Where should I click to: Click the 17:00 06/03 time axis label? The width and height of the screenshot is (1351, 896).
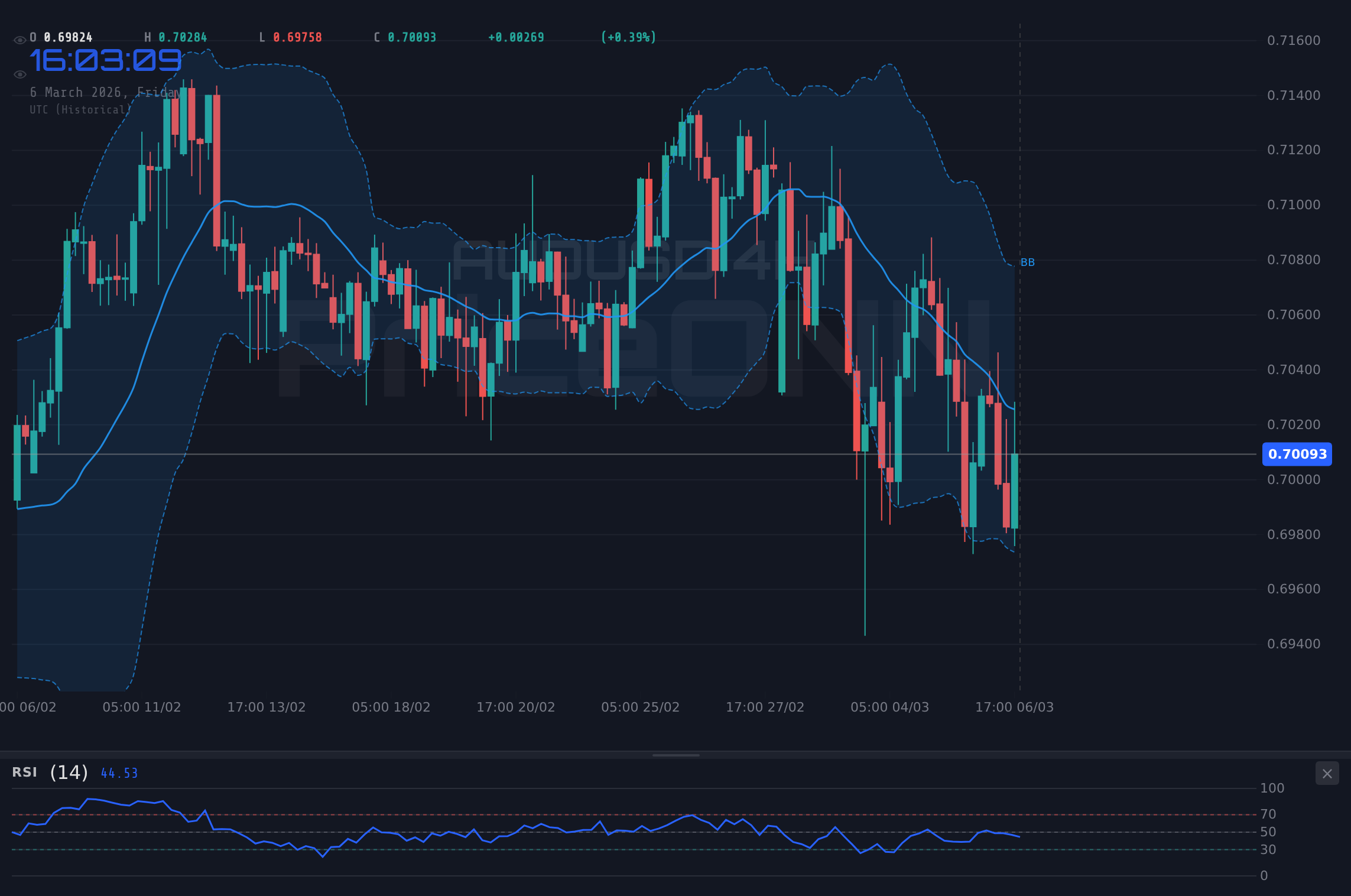tap(1015, 707)
